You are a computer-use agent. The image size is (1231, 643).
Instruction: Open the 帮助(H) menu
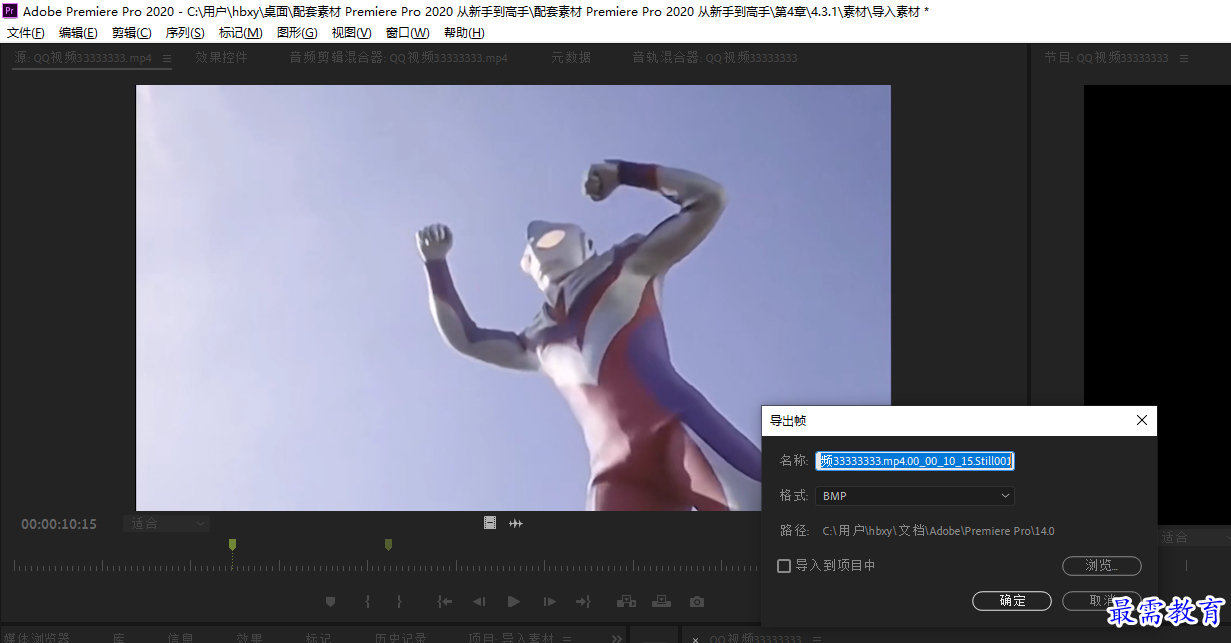pyautogui.click(x=464, y=33)
